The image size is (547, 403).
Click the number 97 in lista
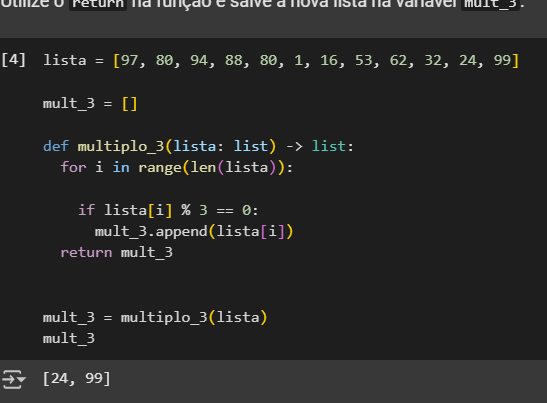pyautogui.click(x=129, y=60)
